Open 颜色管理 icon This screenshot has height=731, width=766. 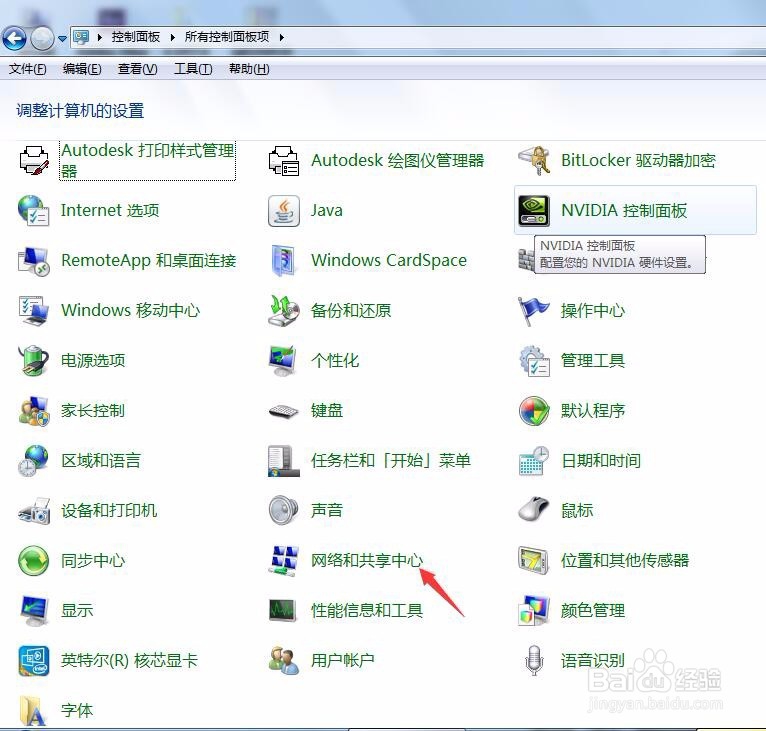click(534, 611)
